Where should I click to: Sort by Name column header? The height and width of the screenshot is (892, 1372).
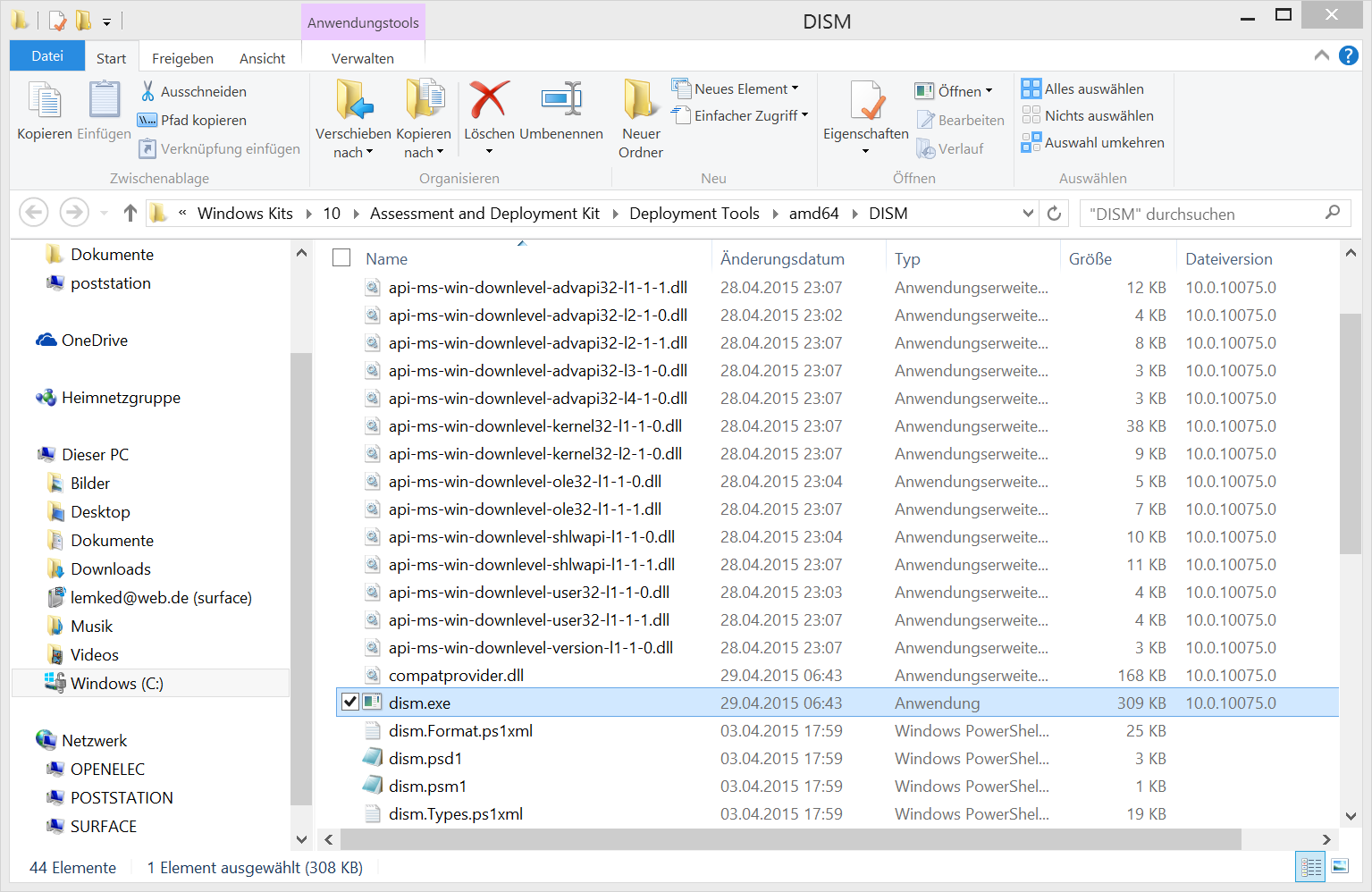(386, 258)
